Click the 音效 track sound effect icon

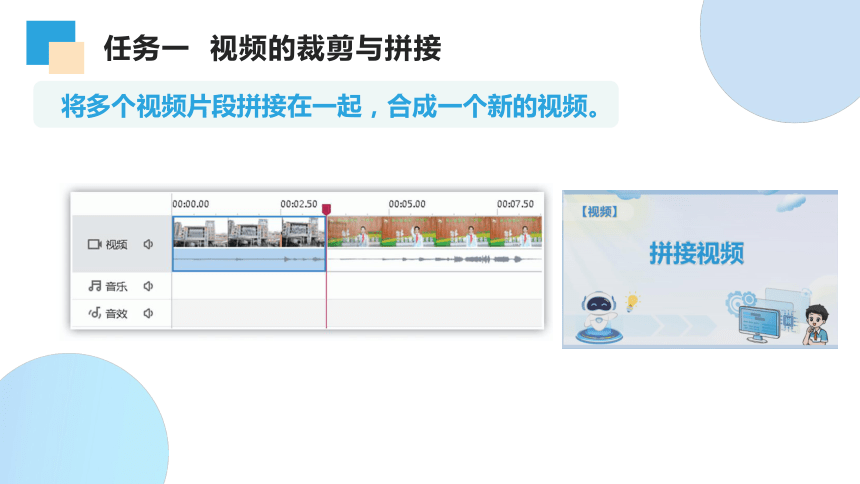pos(95,313)
